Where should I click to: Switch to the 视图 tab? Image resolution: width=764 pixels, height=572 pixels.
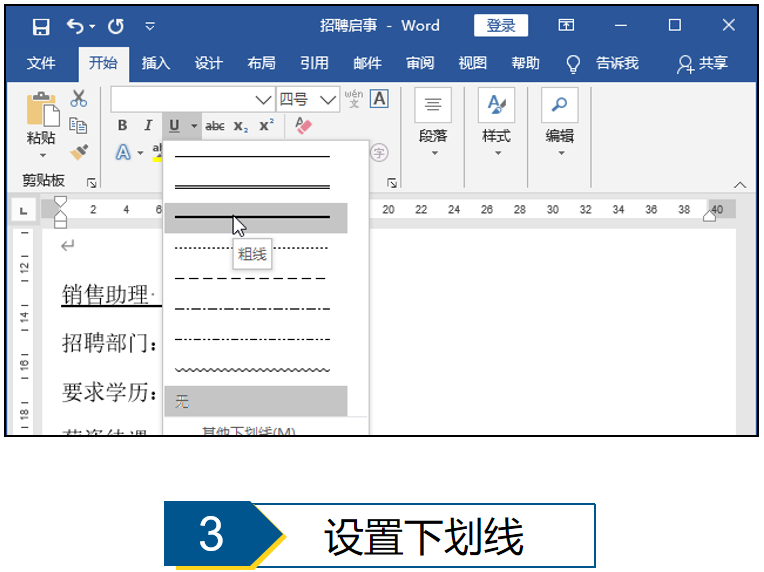(473, 63)
